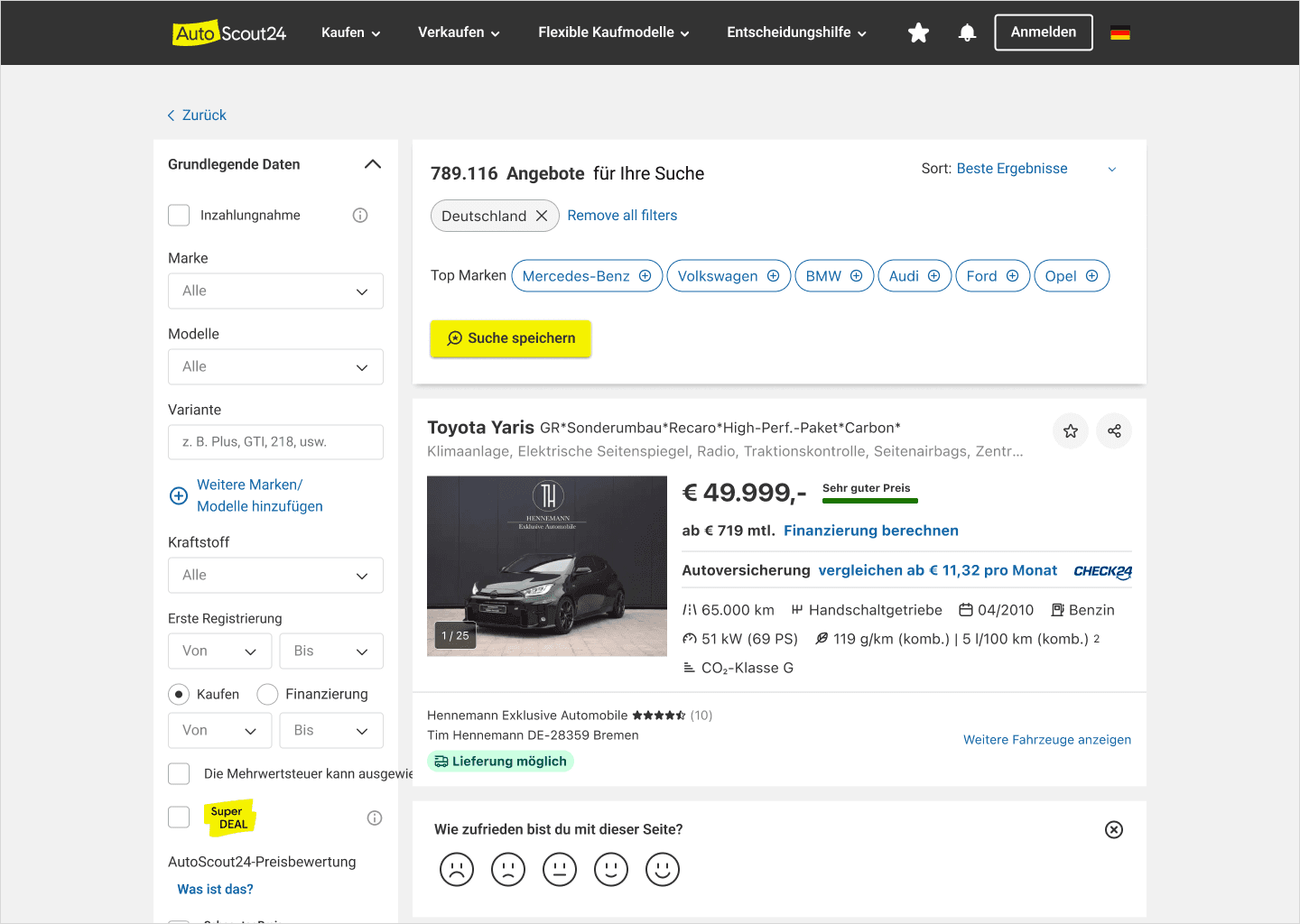This screenshot has width=1300, height=924.
Task: Click the German flag language icon
Action: pos(1120,32)
